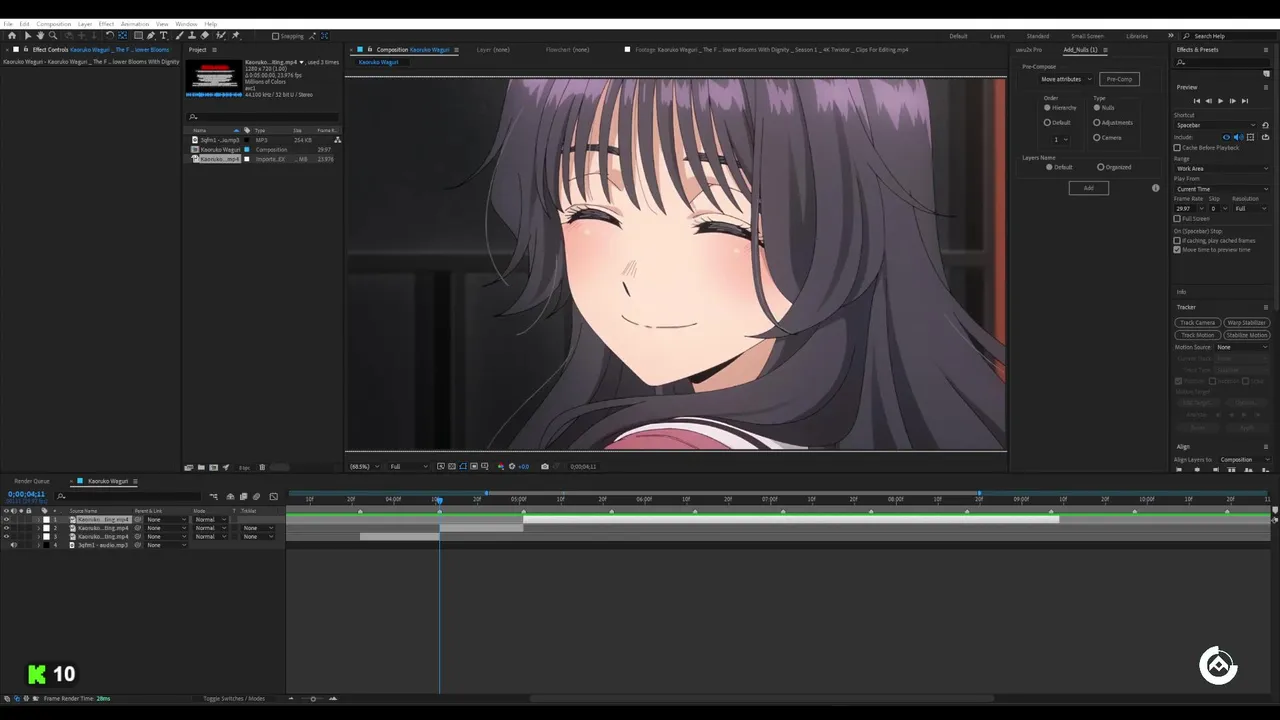
Task: Delete selected project item with trash icon
Action: (x=262, y=467)
